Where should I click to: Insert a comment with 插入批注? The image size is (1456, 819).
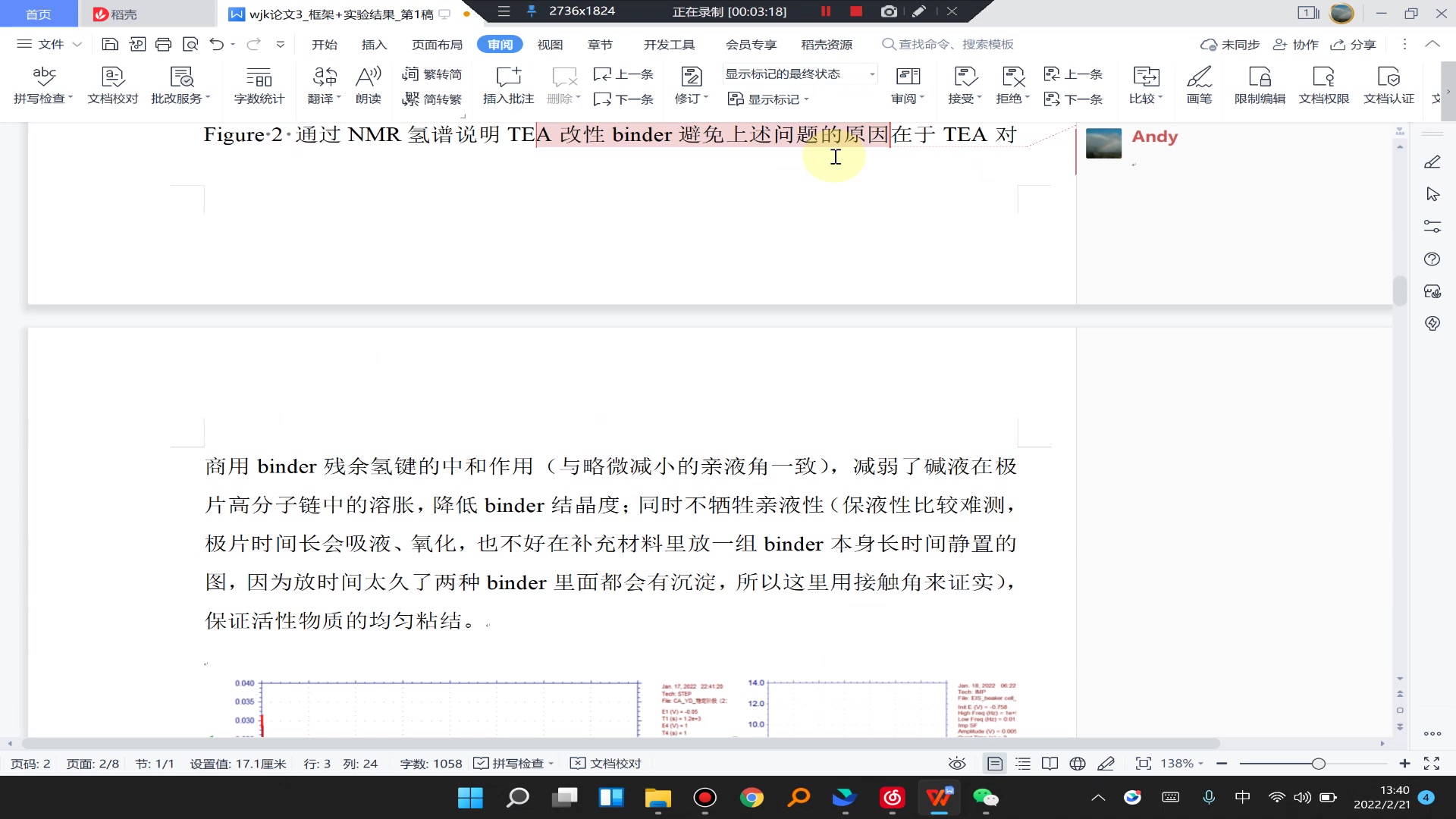point(508,85)
